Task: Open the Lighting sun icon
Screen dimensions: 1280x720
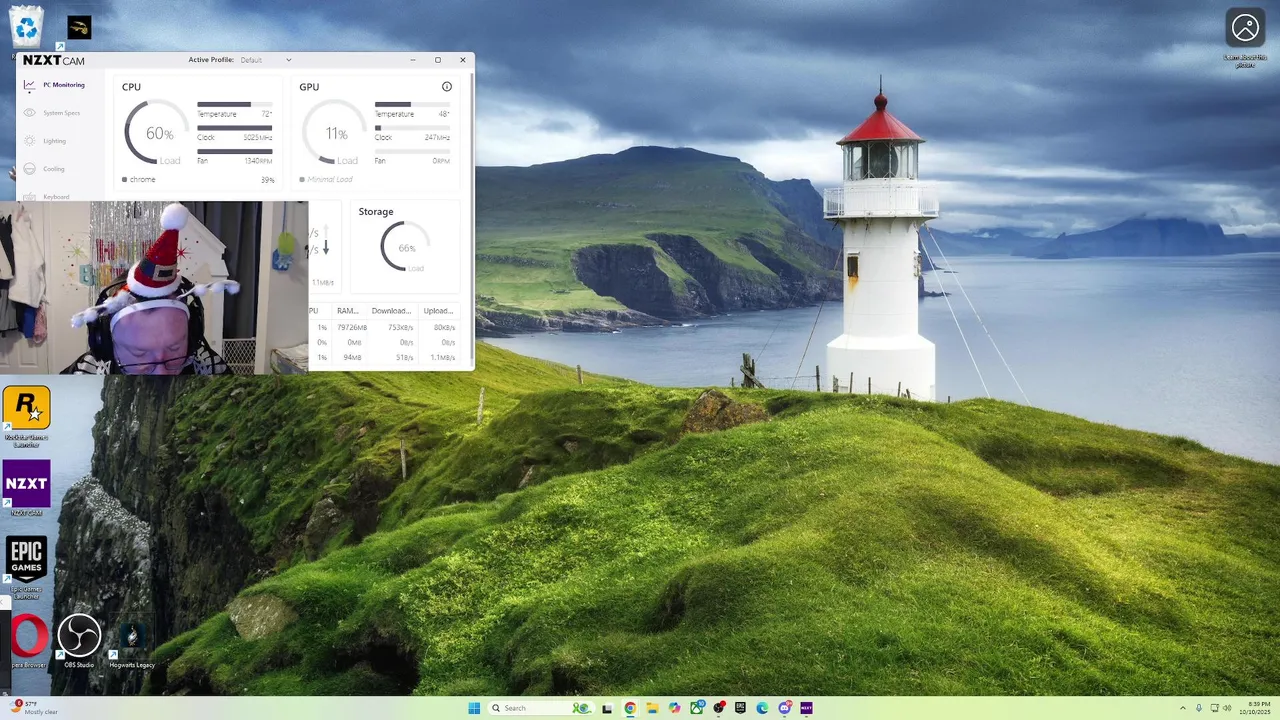Action: click(x=29, y=141)
